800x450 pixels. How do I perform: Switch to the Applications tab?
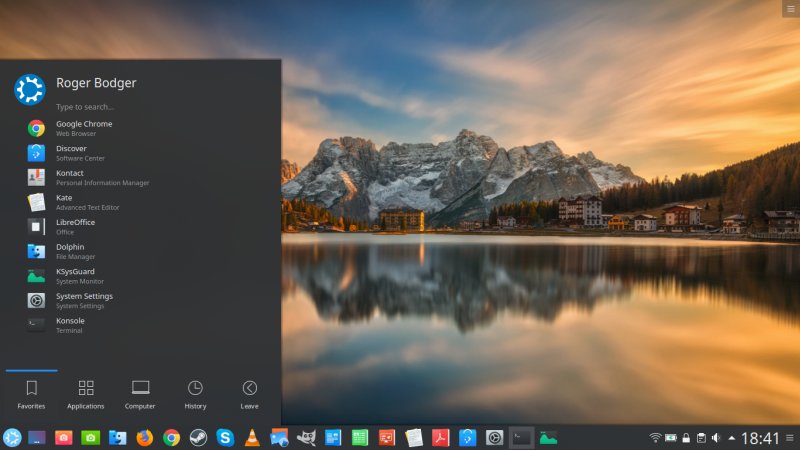(x=86, y=394)
